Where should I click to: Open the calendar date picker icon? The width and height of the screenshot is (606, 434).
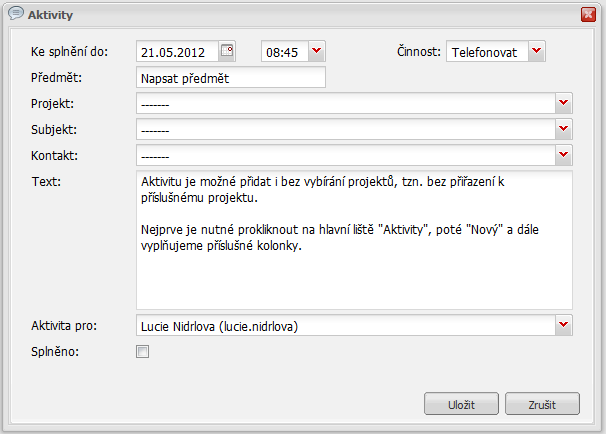(x=227, y=51)
